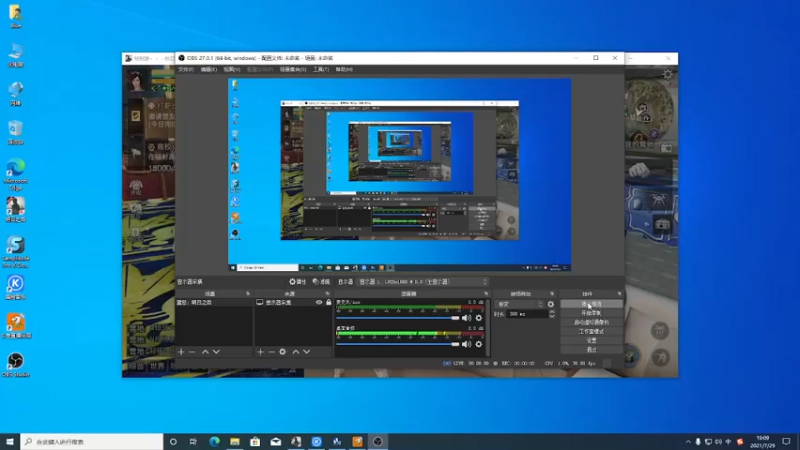Image resolution: width=800 pixels, height=450 pixels.
Task: Open the OBS Studio desktop shortcut
Action: [x=15, y=365]
